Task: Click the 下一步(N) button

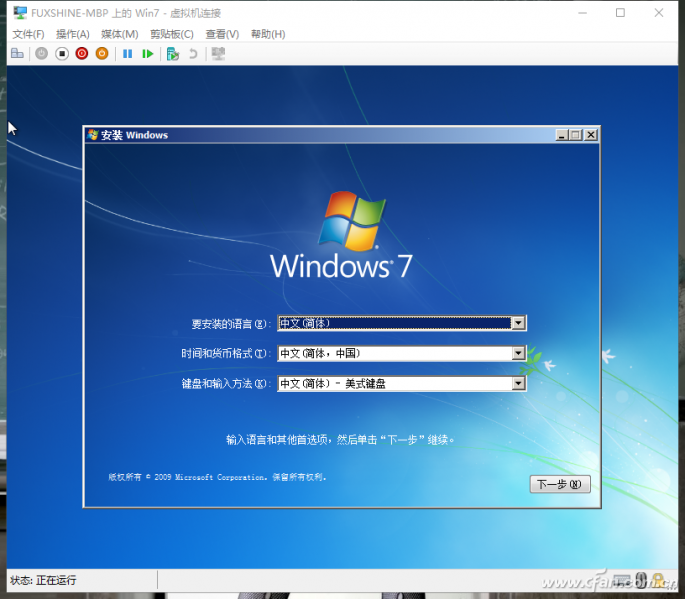Action: pyautogui.click(x=560, y=484)
